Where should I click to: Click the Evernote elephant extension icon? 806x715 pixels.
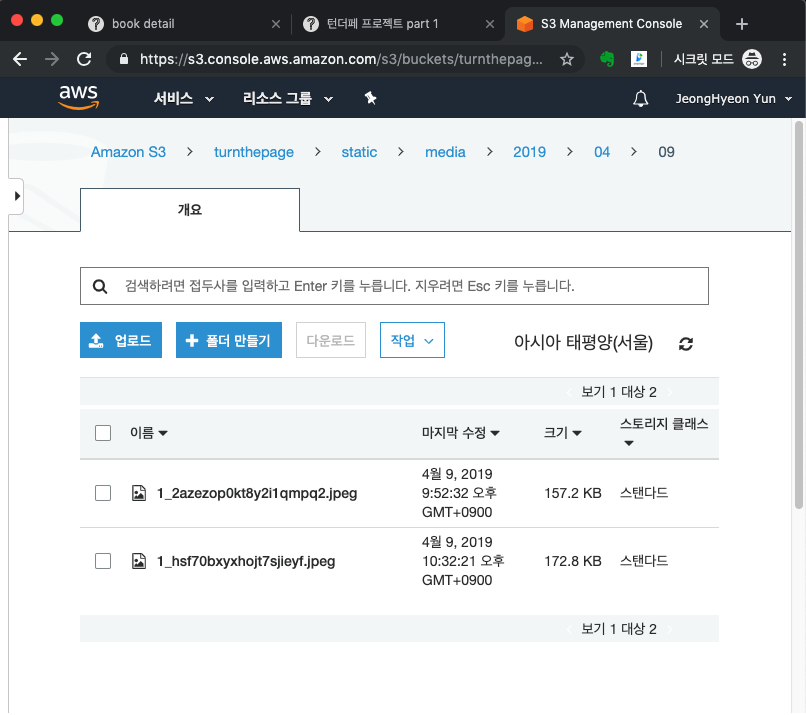coord(607,59)
